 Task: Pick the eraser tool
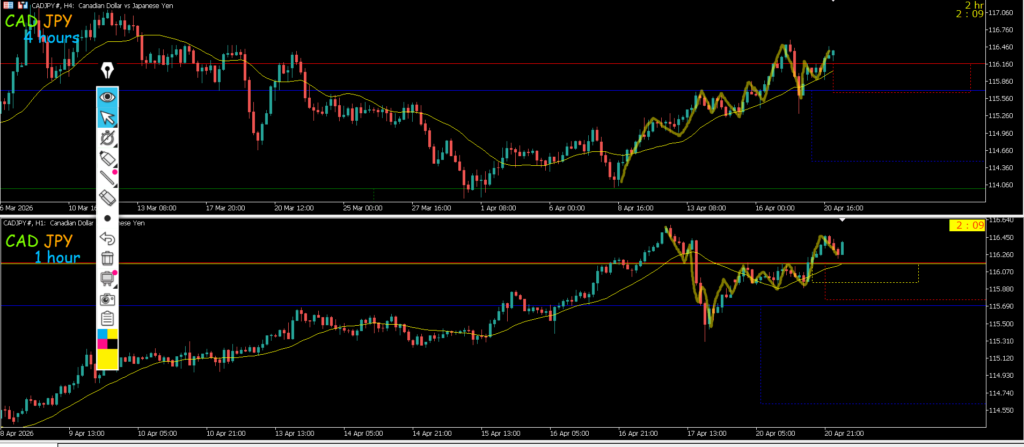coord(108,198)
